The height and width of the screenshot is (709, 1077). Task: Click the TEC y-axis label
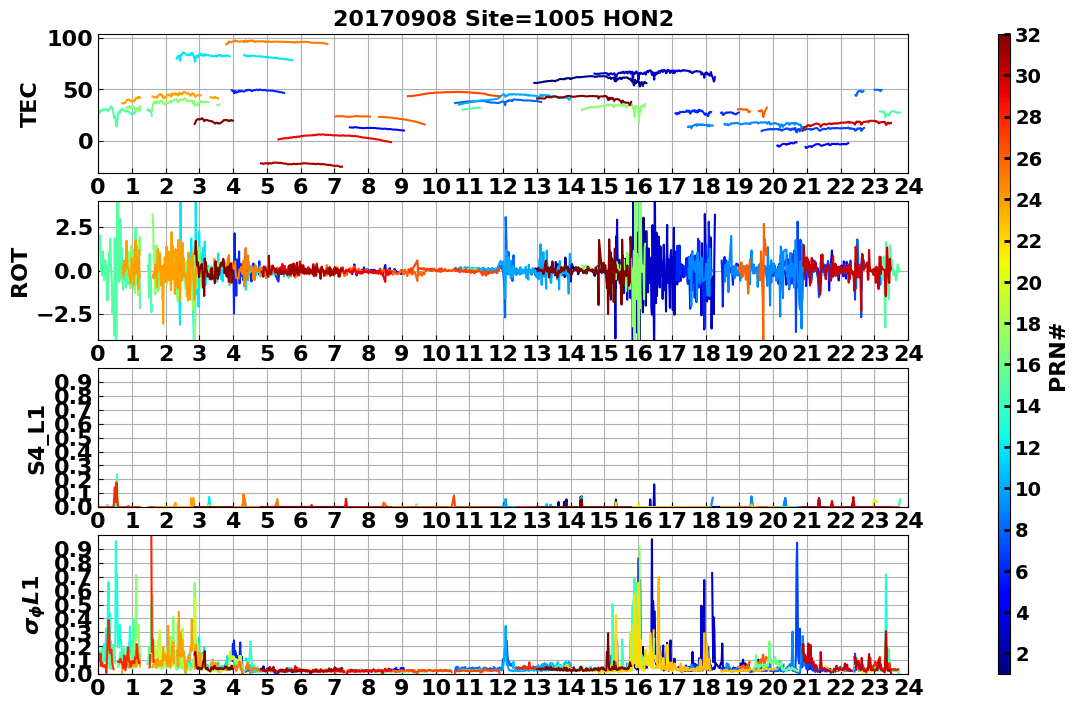27,104
